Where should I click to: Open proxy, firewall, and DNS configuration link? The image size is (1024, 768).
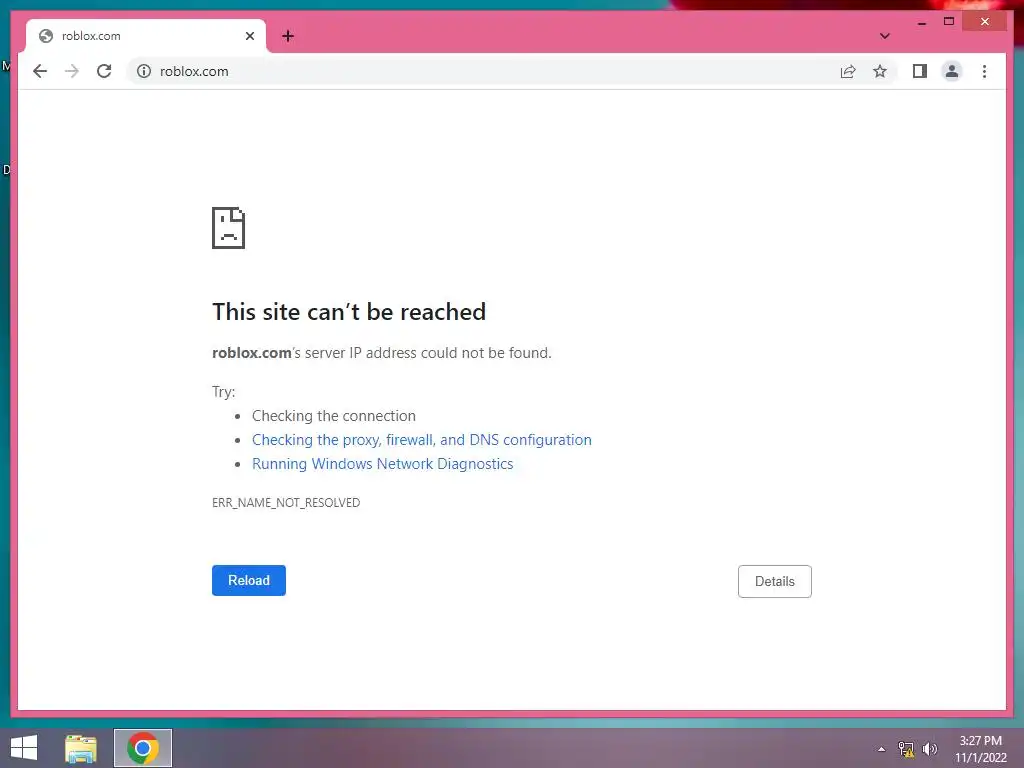422,440
